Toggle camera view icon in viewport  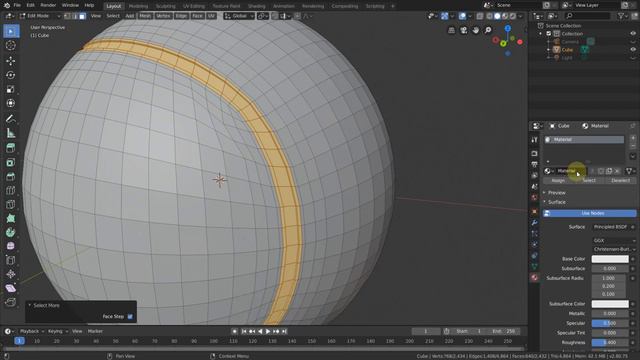point(464,30)
